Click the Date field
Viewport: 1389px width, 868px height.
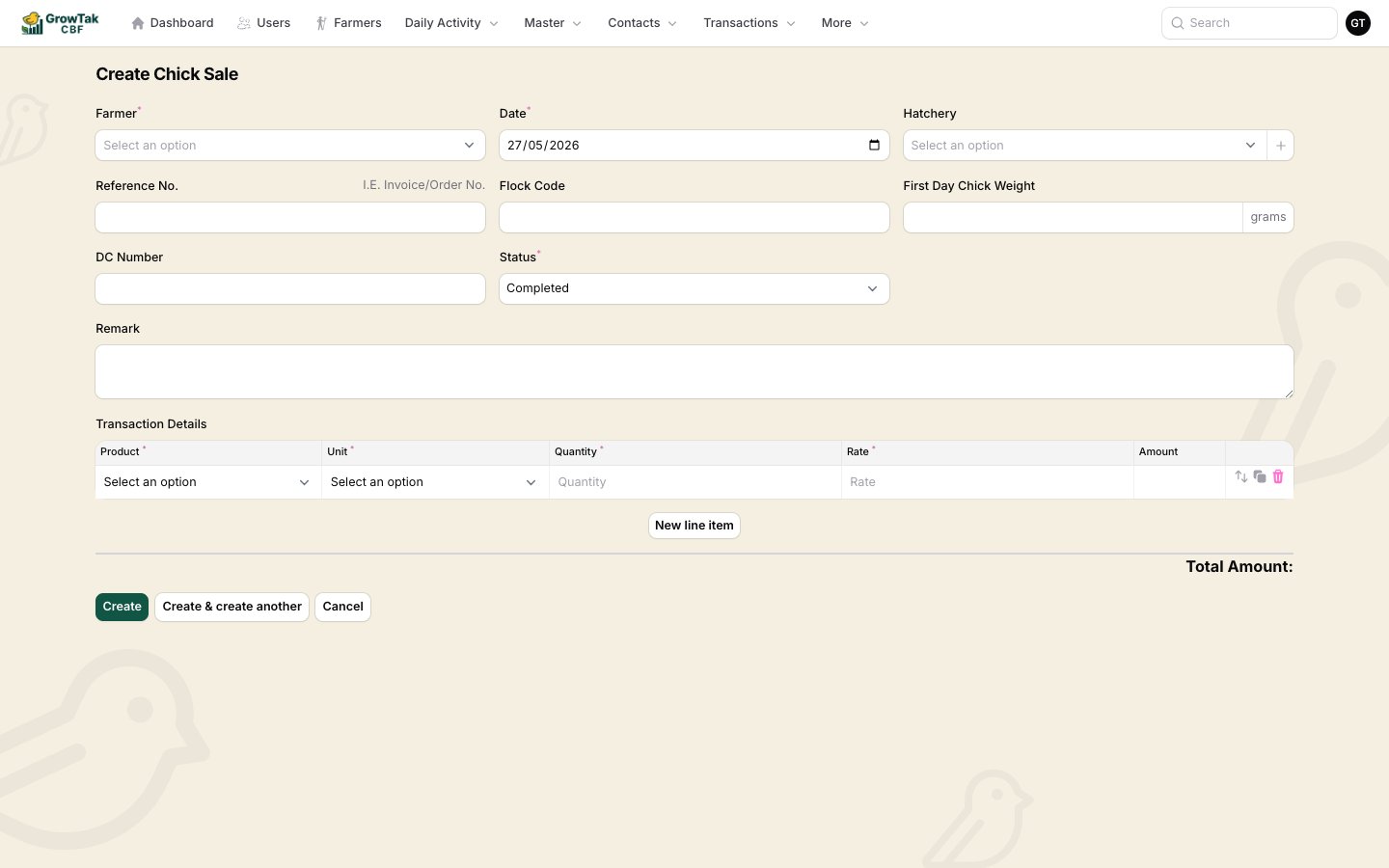694,146
